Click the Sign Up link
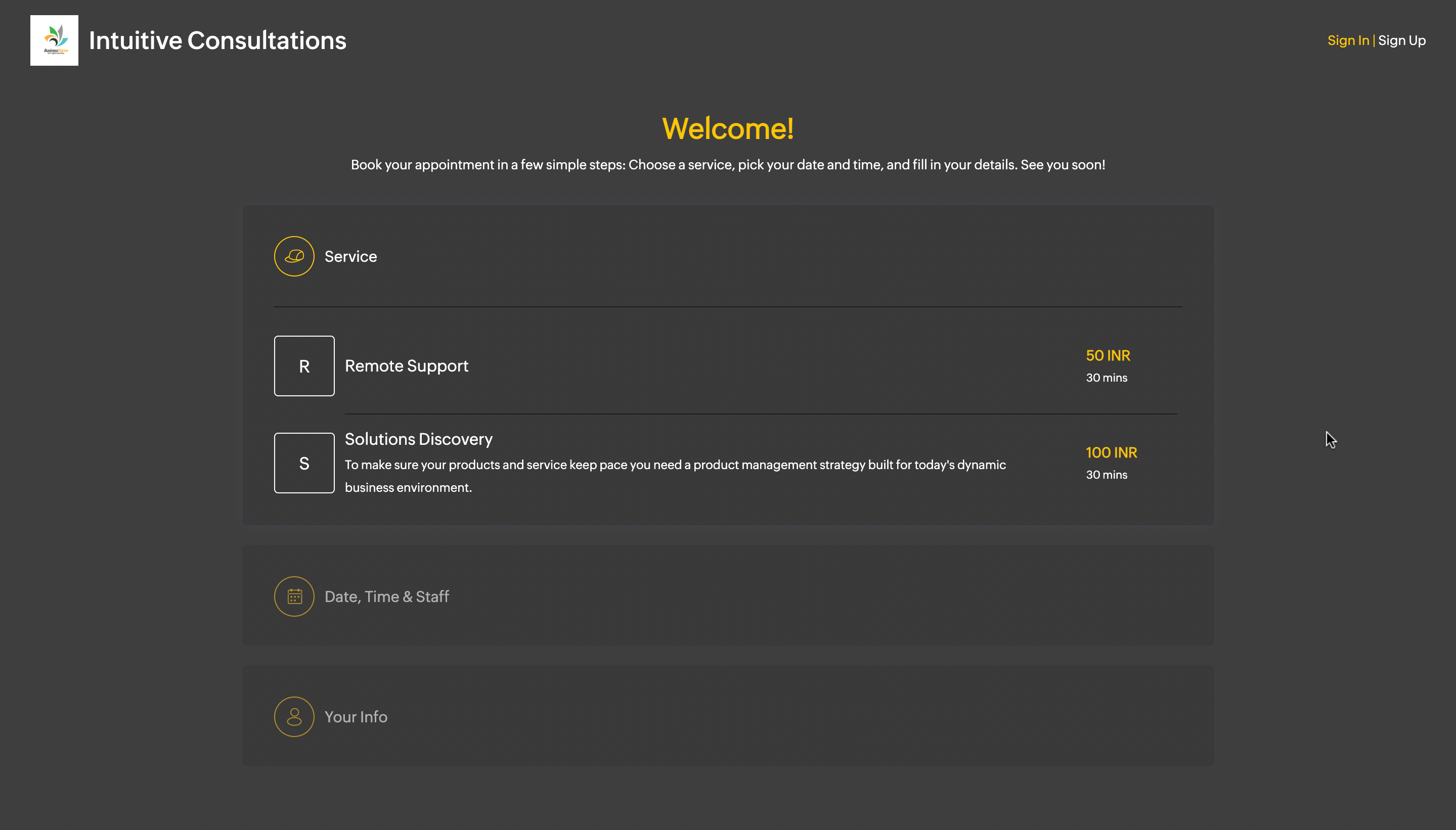 (1402, 40)
